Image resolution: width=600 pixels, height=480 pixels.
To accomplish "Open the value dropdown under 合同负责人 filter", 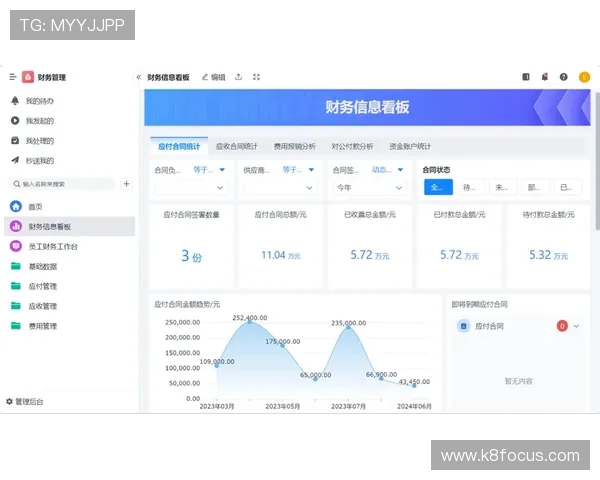I will click(190, 188).
